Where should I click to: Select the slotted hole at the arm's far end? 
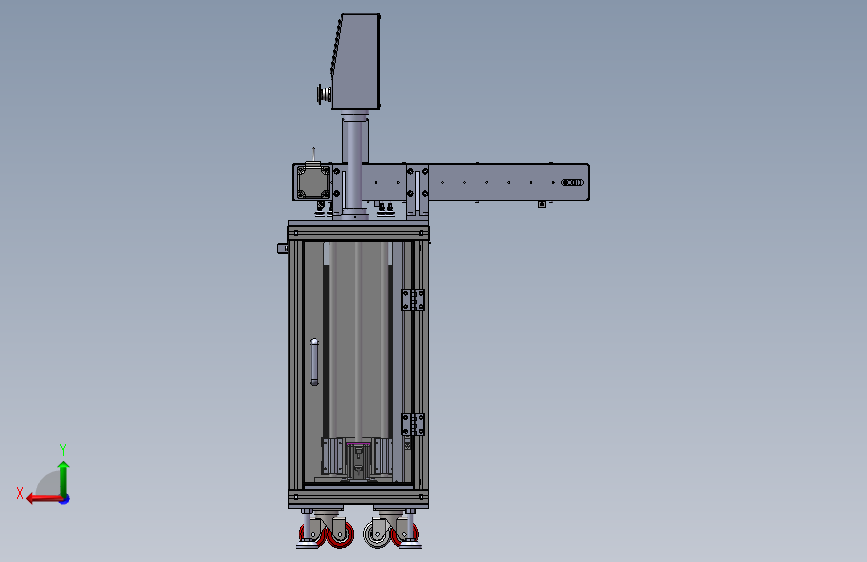(x=572, y=183)
